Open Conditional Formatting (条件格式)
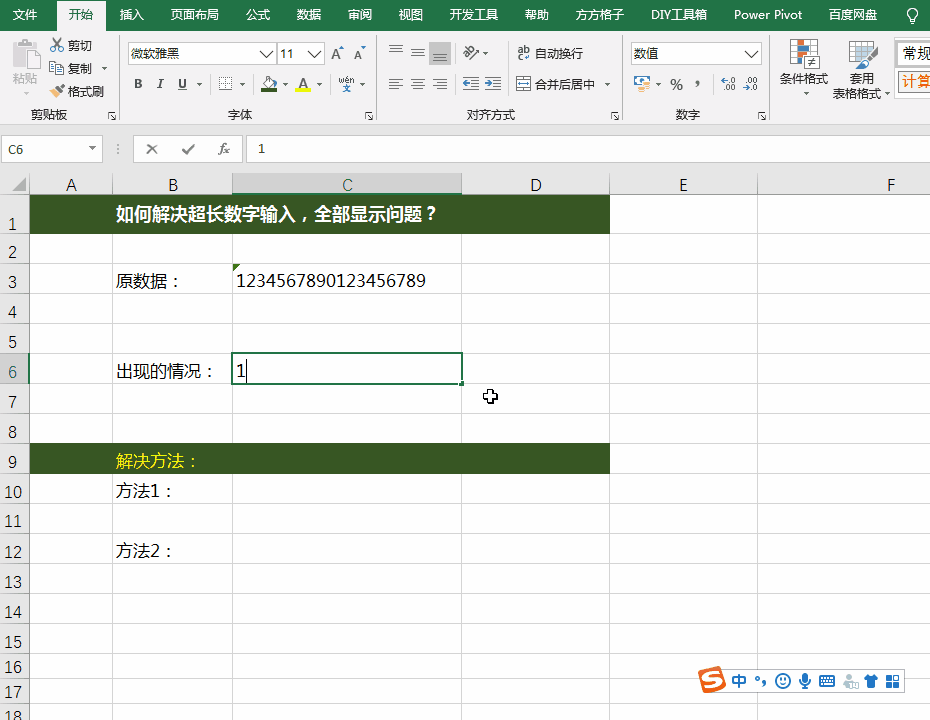 (x=804, y=68)
